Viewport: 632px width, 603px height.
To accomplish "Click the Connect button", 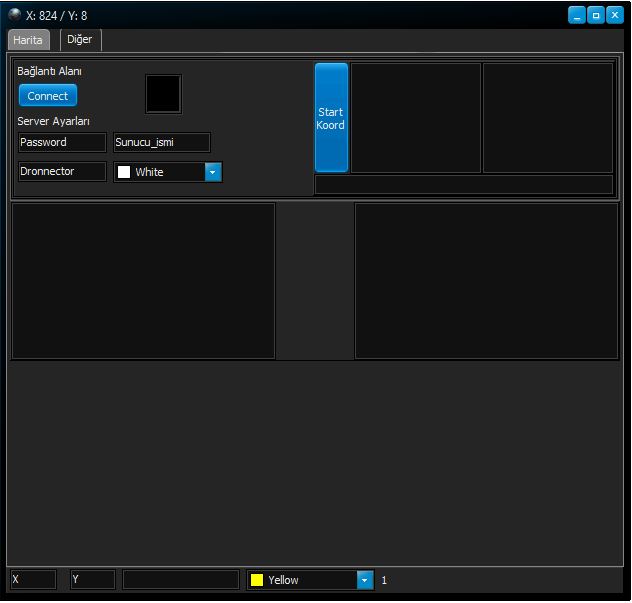I will tap(48, 96).
